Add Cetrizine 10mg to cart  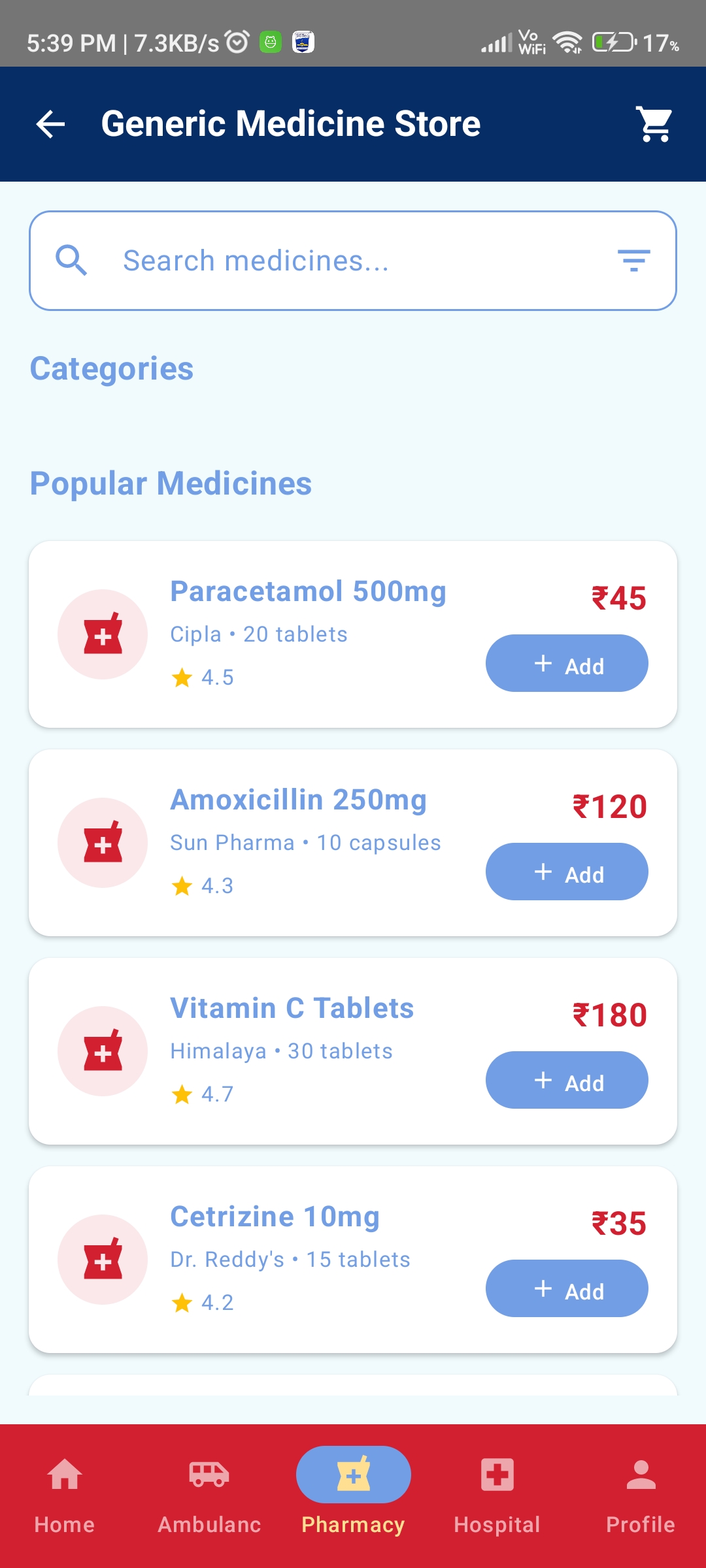point(567,1289)
